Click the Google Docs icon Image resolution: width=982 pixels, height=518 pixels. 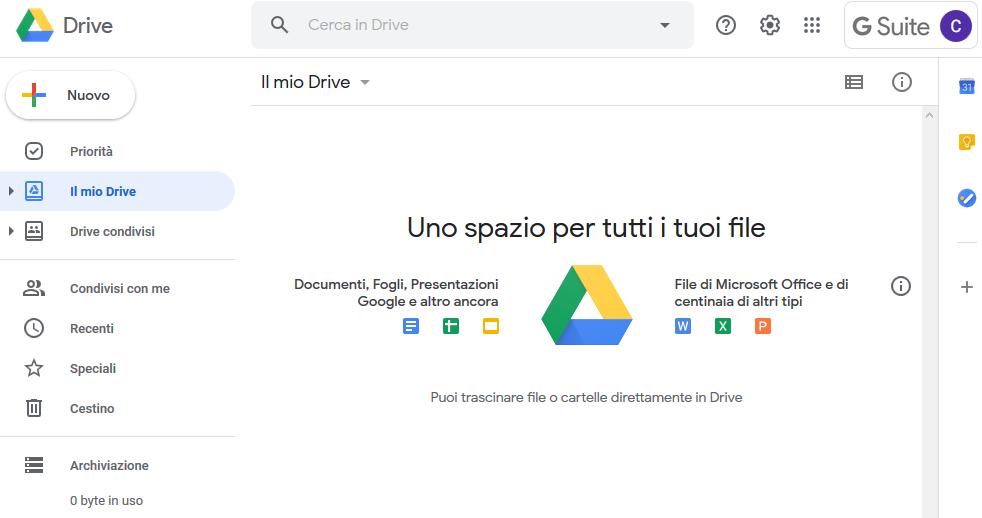coord(411,326)
